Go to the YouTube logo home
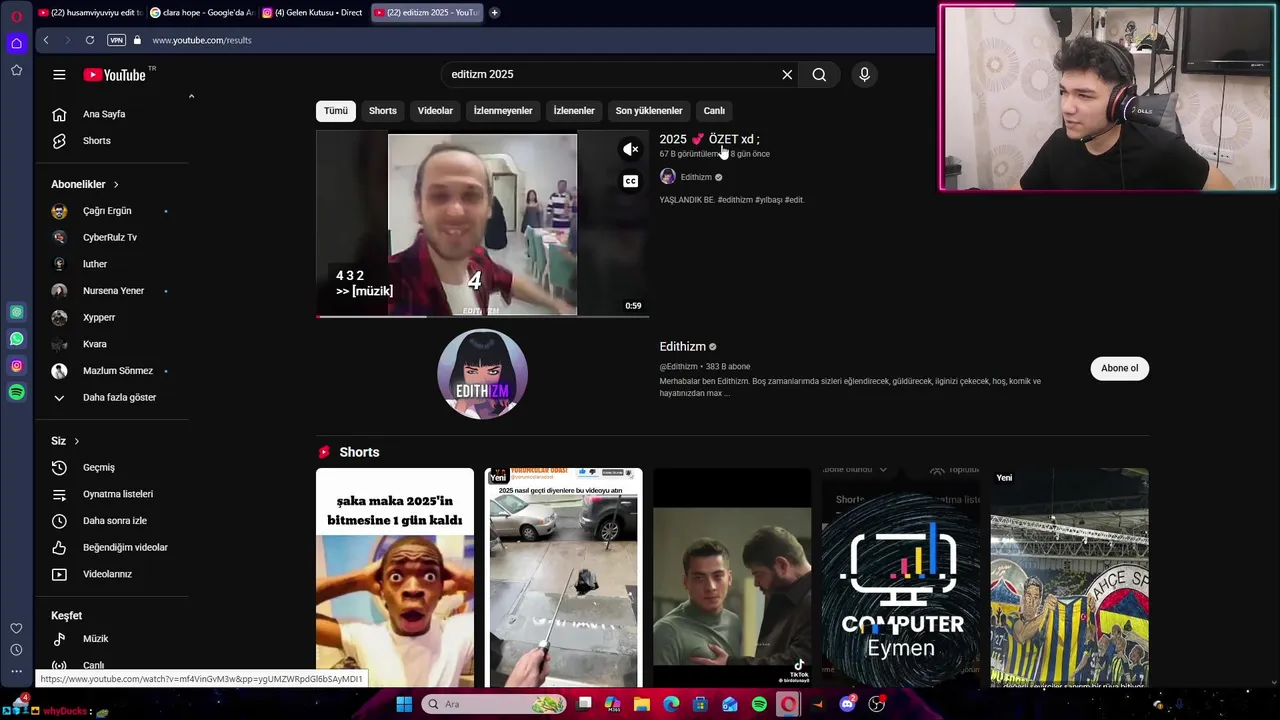Image resolution: width=1280 pixels, height=720 pixels. click(x=115, y=75)
